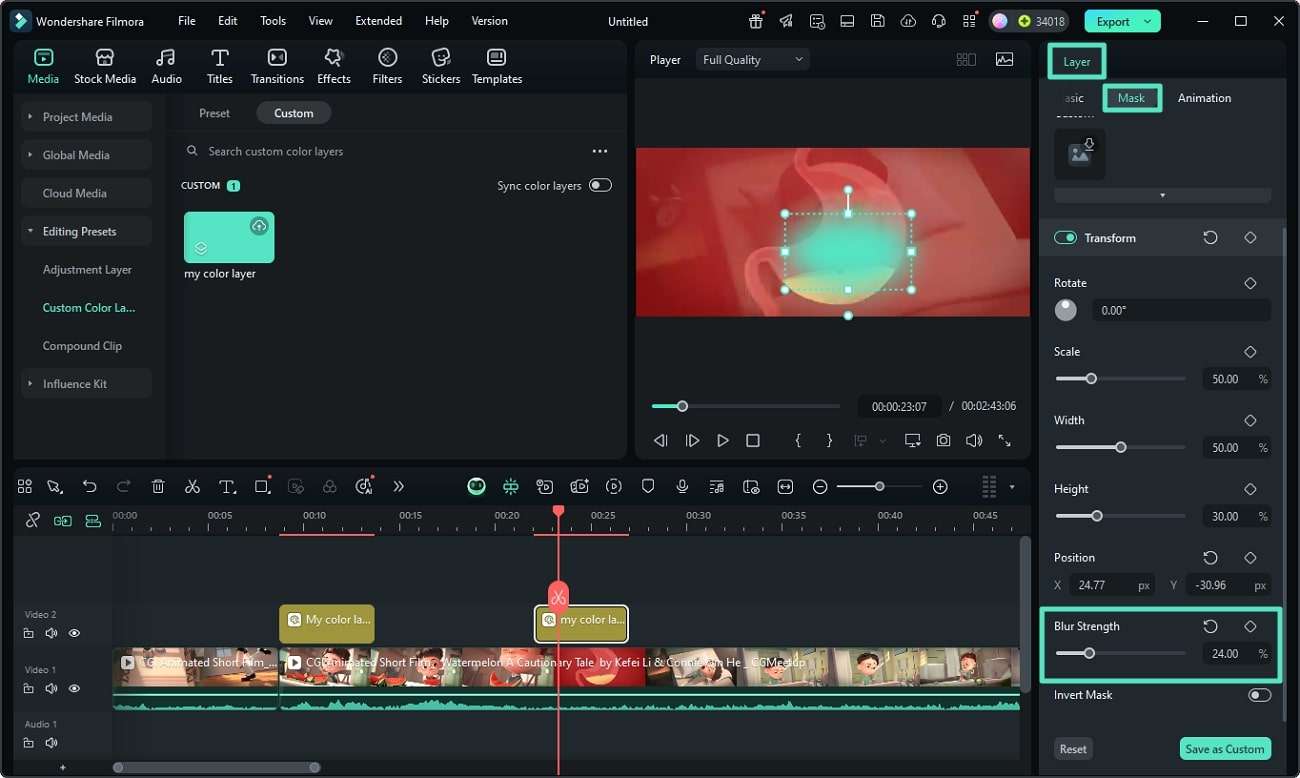Open the Titles tab
This screenshot has width=1300, height=778.
[220, 66]
